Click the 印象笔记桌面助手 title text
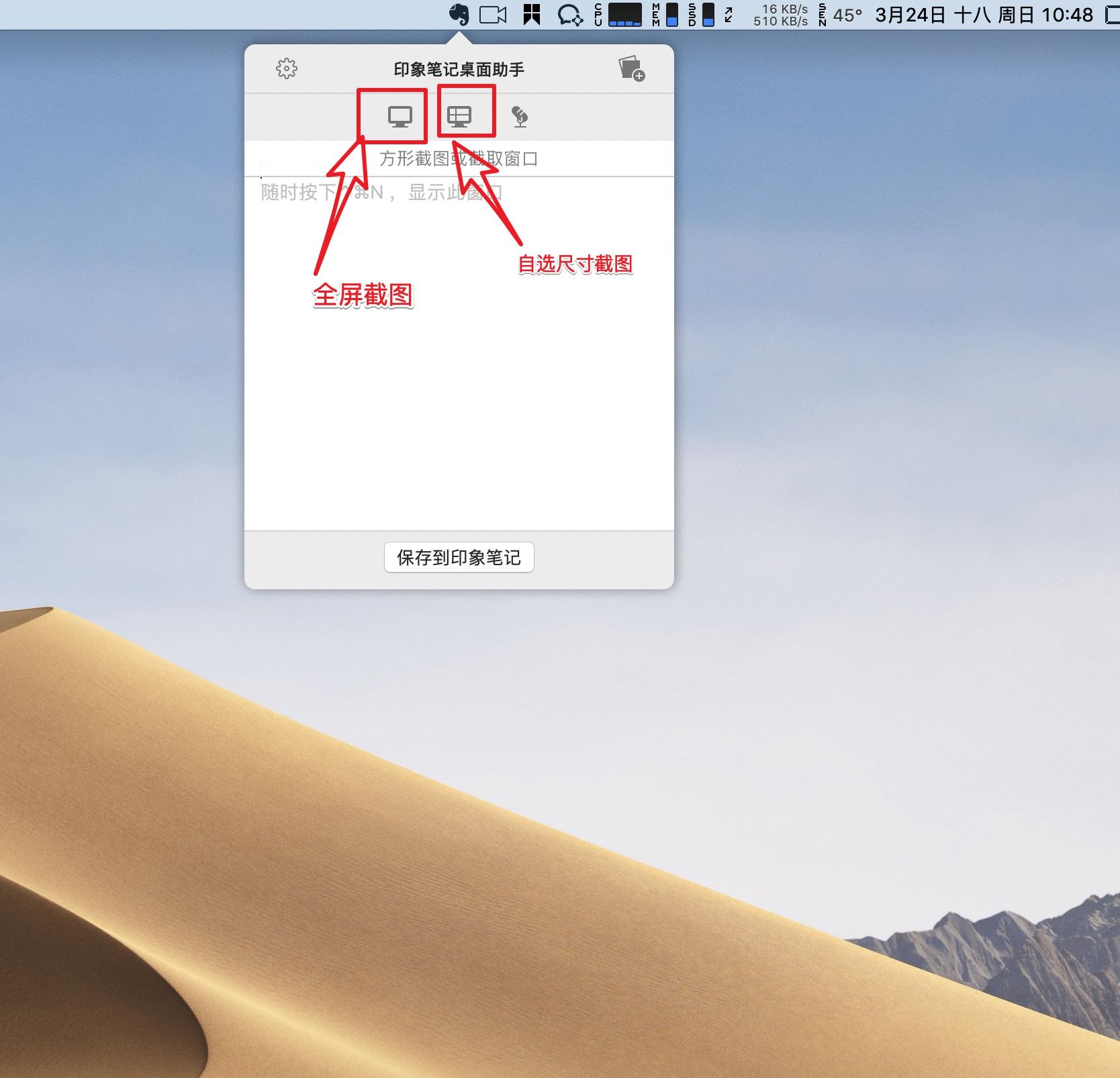 (459, 69)
